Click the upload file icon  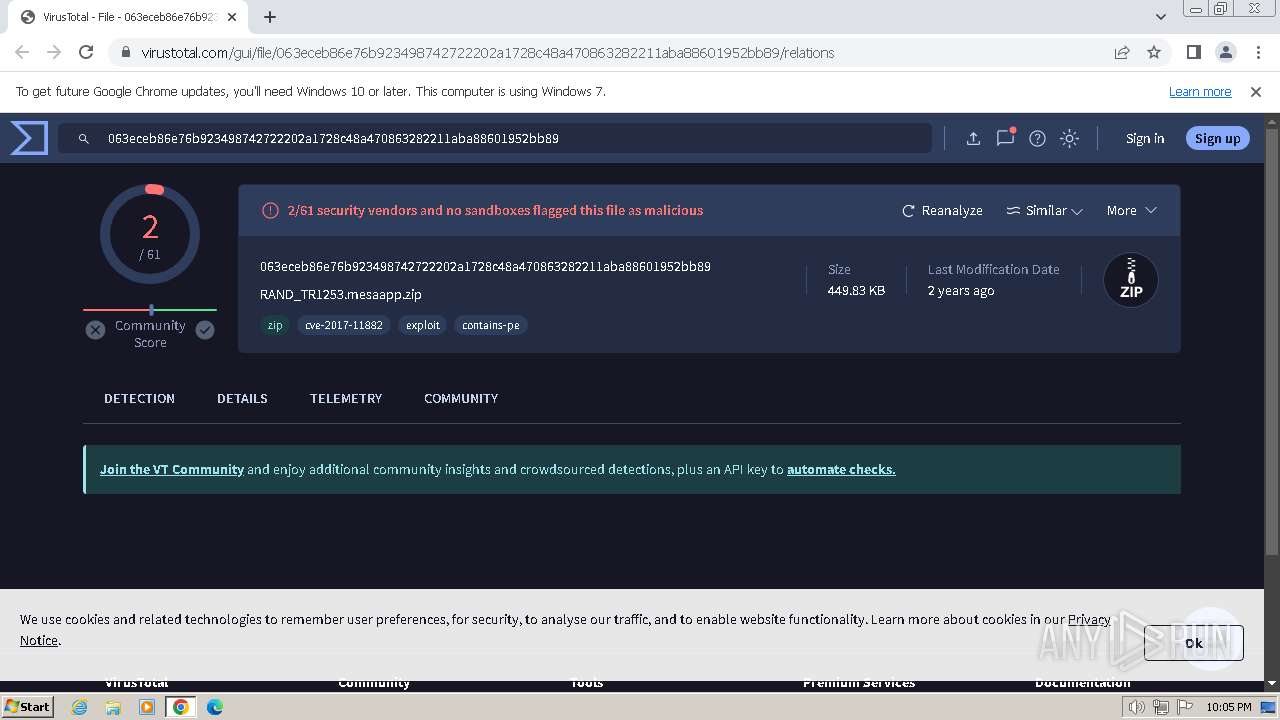click(x=973, y=139)
